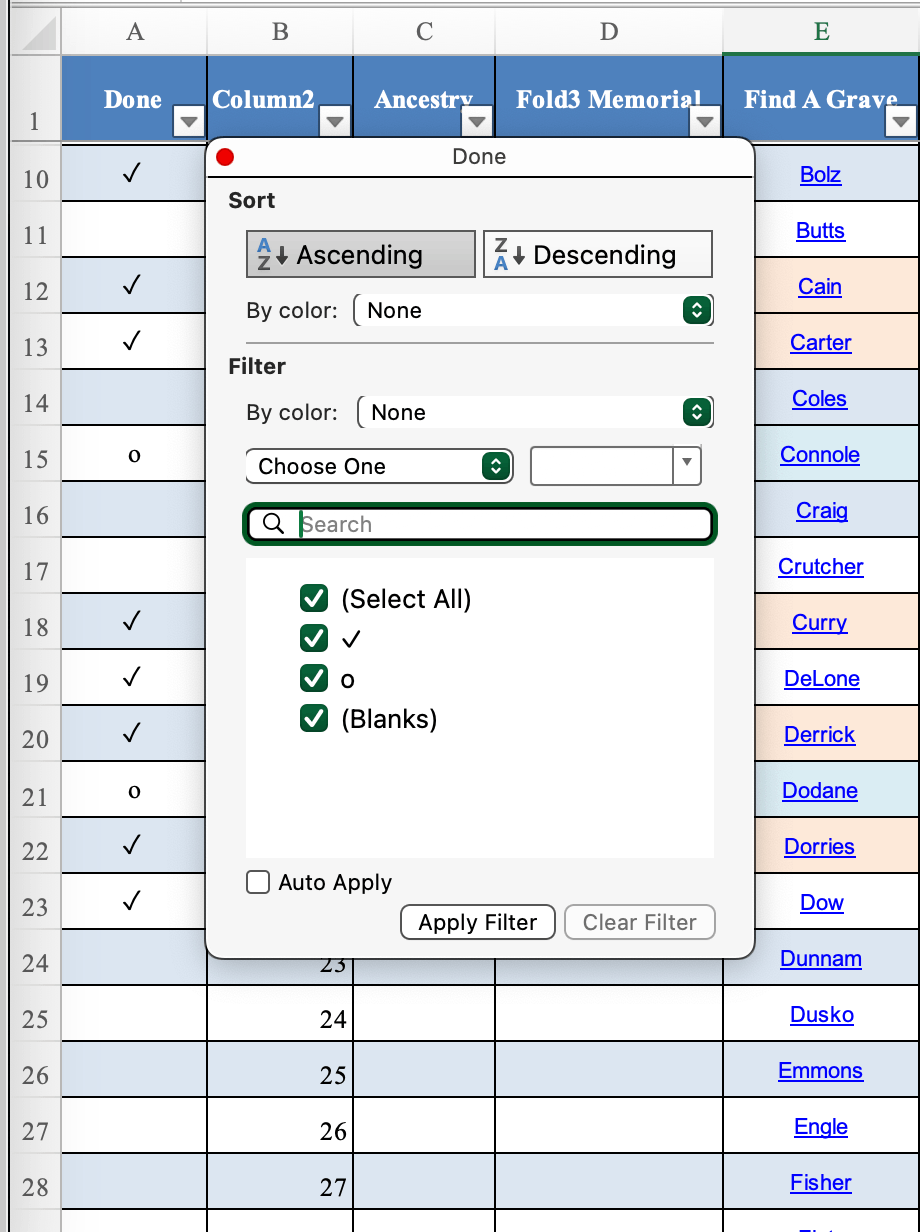Uncheck the (Select All) checkbox
920x1232 pixels.
pos(314,598)
